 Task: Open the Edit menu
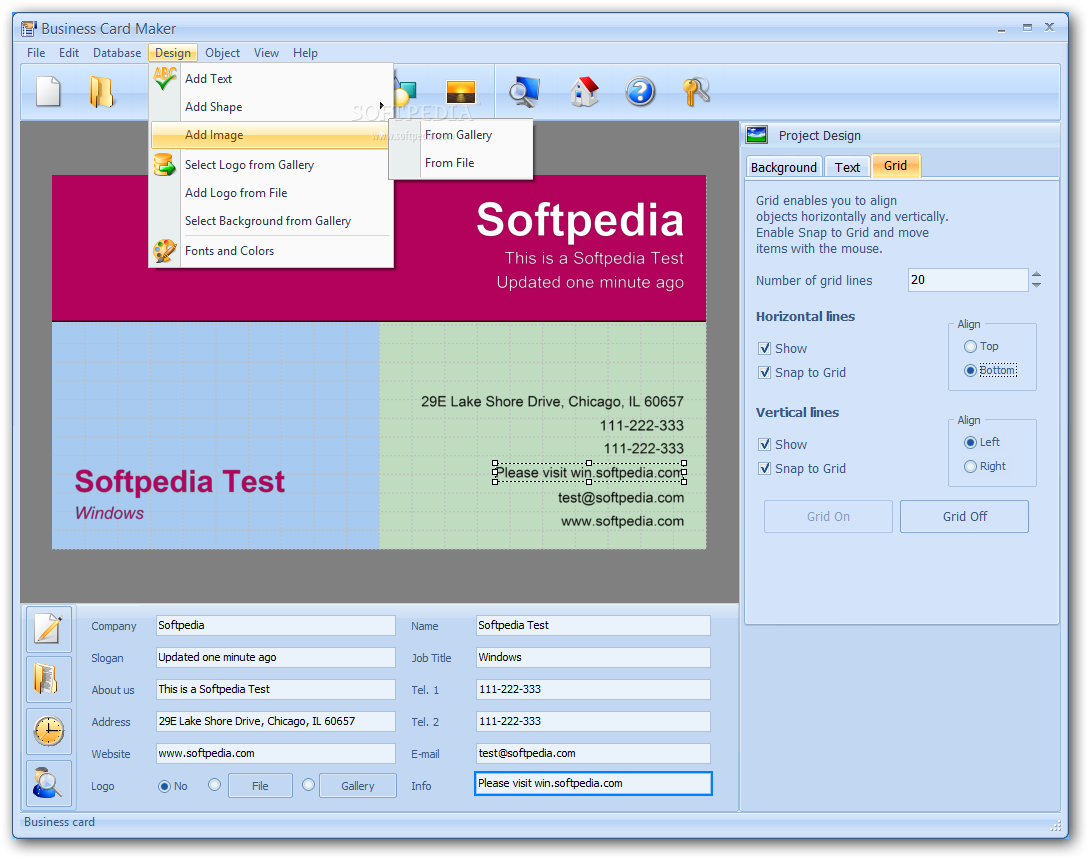click(69, 53)
